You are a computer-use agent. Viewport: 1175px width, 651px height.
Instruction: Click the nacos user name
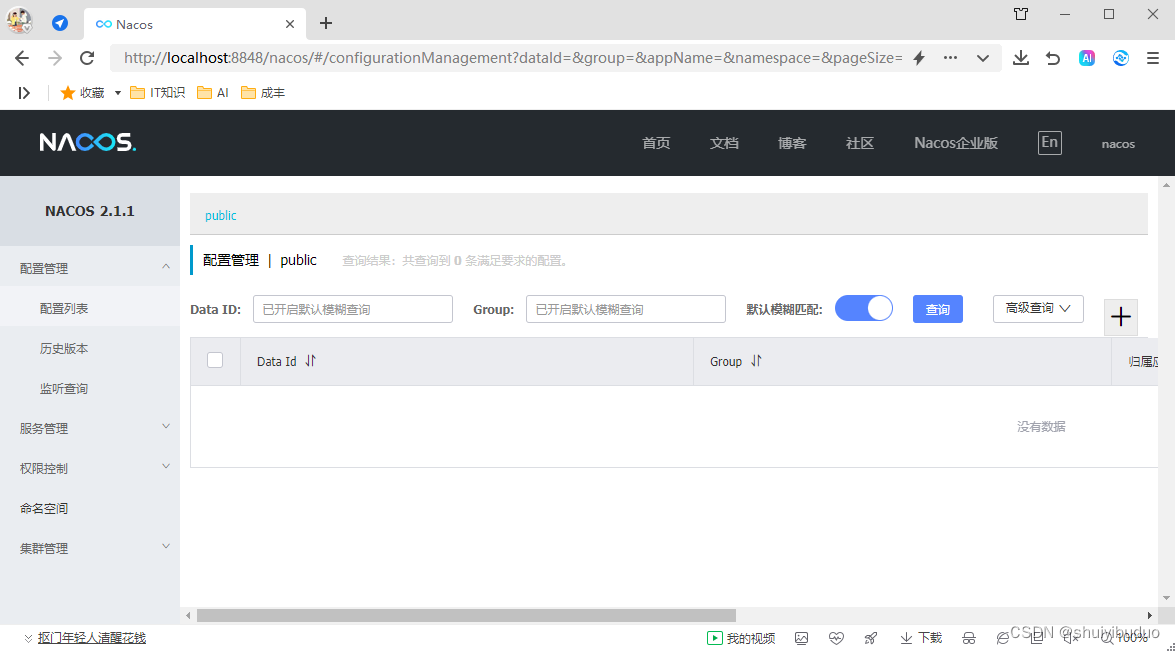pos(1118,144)
